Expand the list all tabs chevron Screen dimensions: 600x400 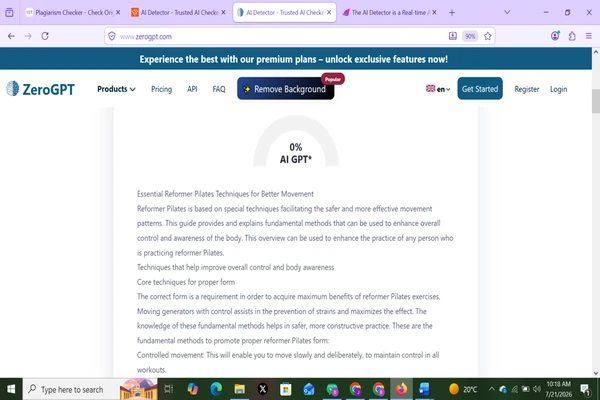click(x=507, y=12)
